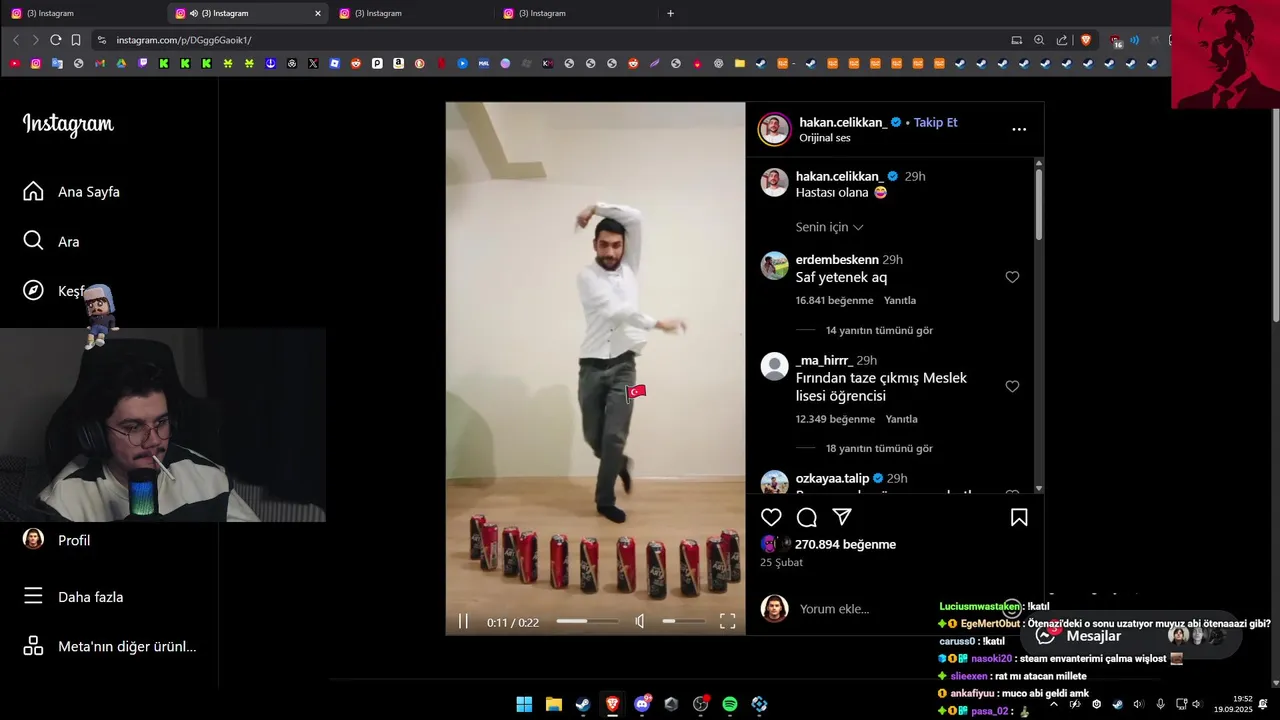Open the zoom magnifier in address bar
1280x720 pixels.
pyautogui.click(x=1039, y=40)
